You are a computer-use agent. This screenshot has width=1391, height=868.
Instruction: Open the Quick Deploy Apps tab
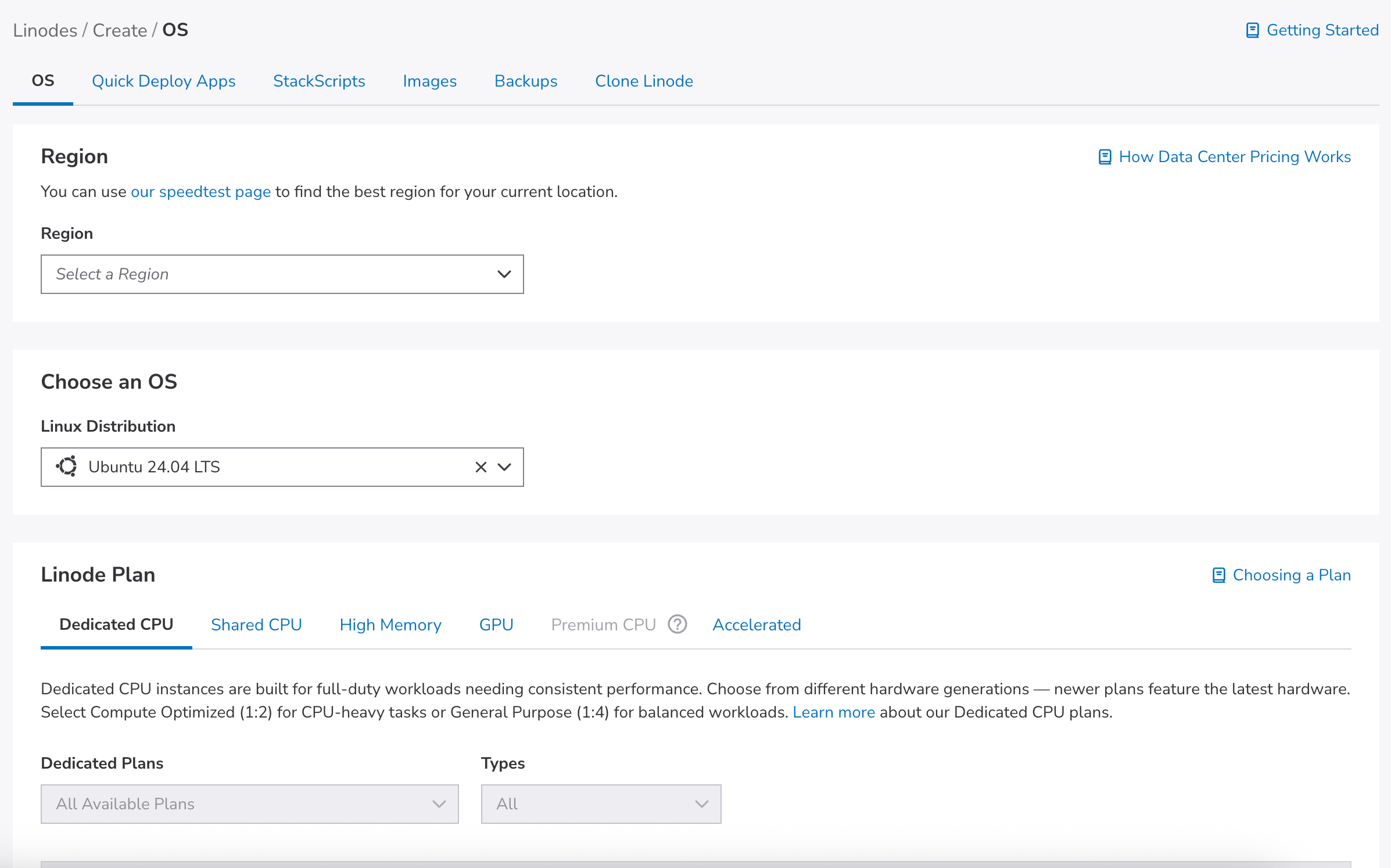tap(163, 81)
